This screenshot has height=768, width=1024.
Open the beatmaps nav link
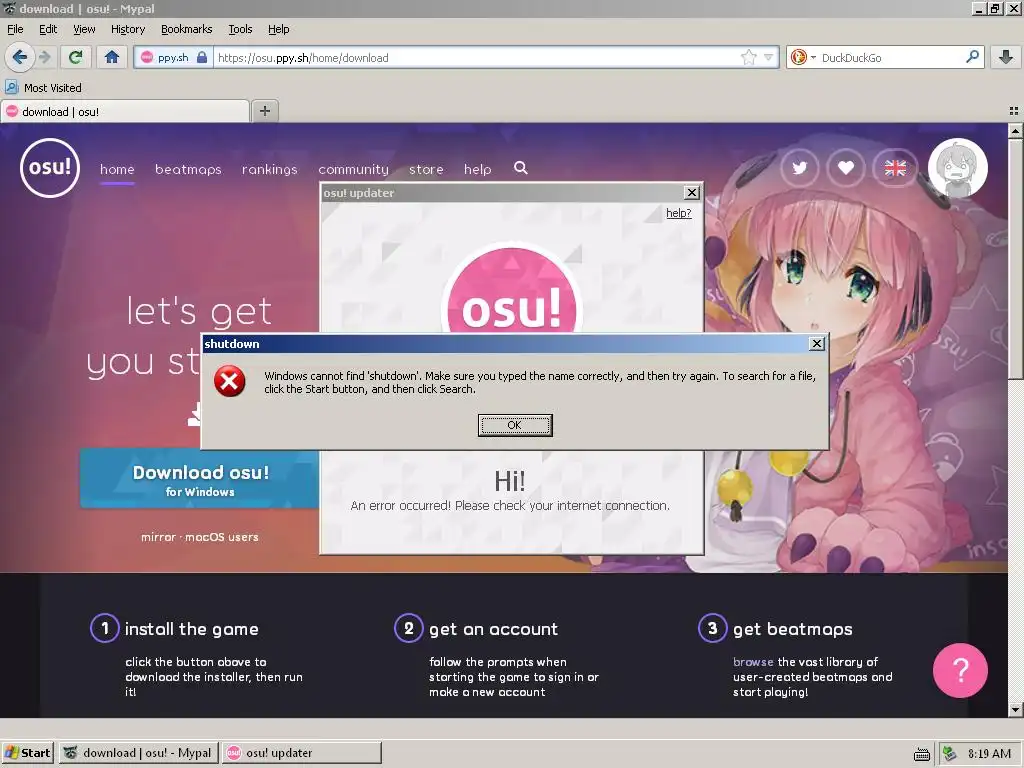[x=188, y=169]
